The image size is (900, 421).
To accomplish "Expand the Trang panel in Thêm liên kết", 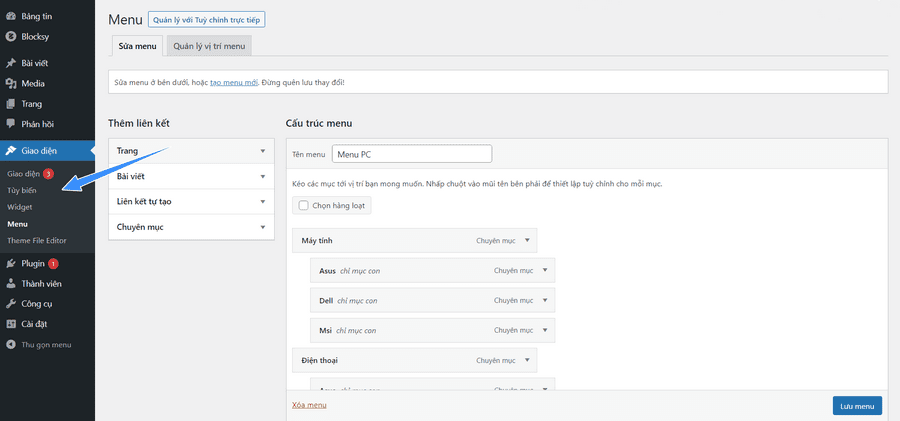I will tap(263, 151).
